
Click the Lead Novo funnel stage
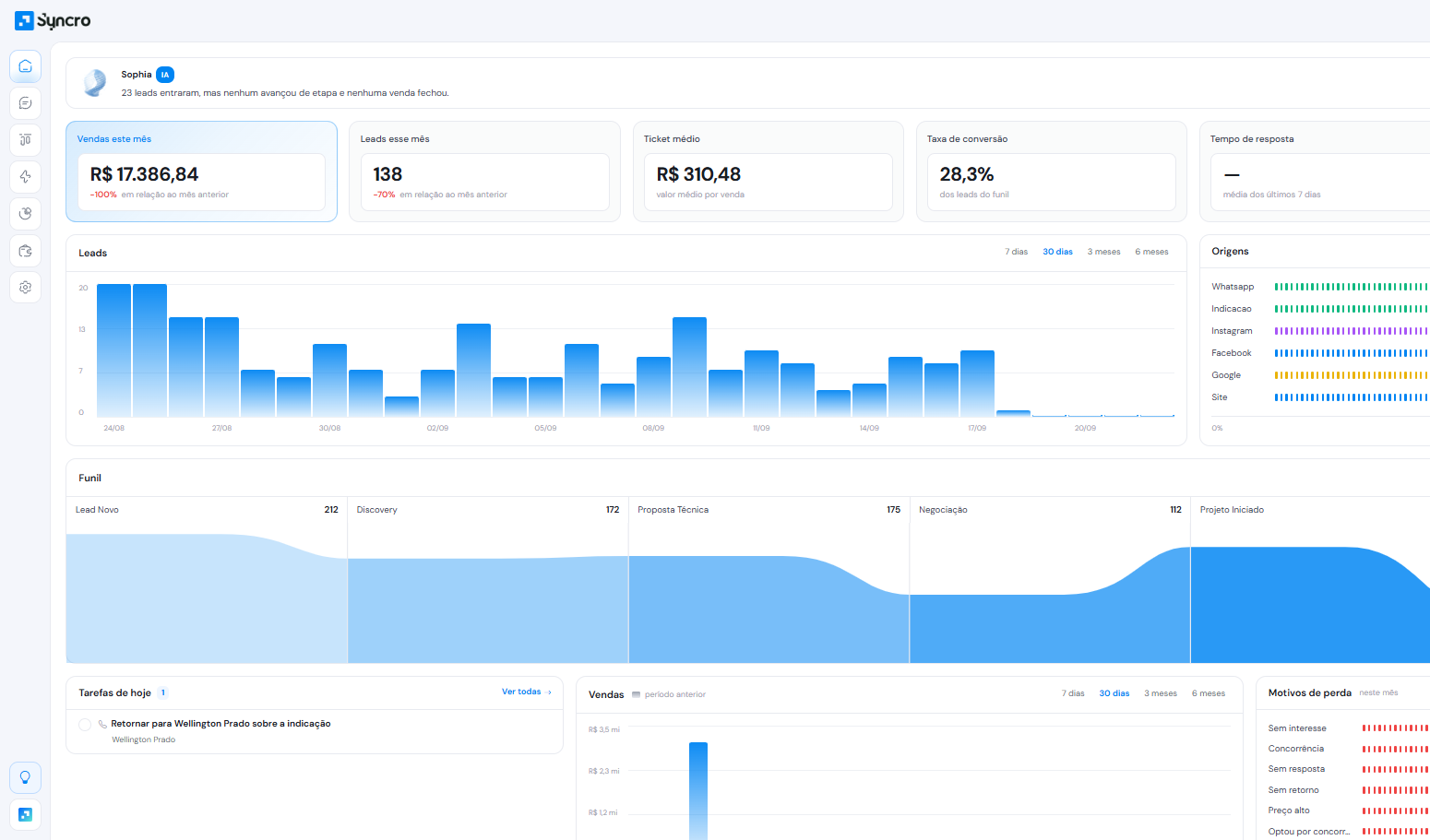207,580
